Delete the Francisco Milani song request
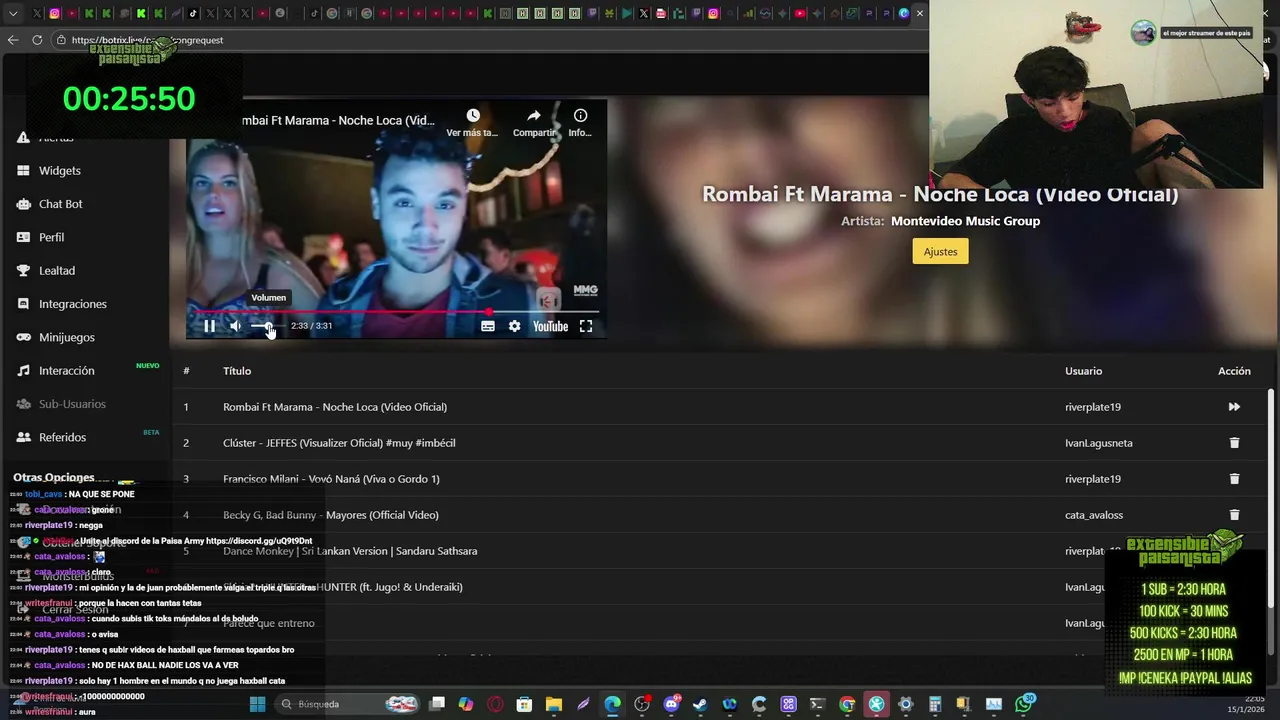The image size is (1280, 720). tap(1234, 479)
